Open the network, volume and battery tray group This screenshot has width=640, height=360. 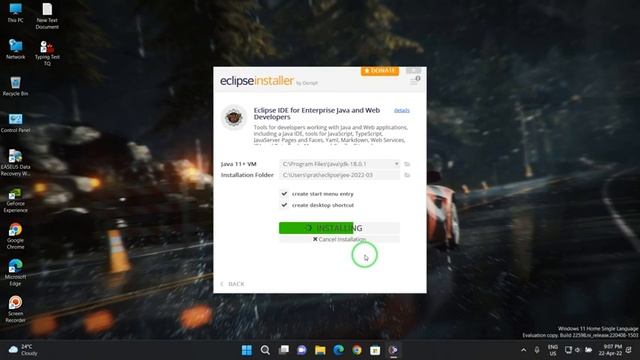(578, 350)
